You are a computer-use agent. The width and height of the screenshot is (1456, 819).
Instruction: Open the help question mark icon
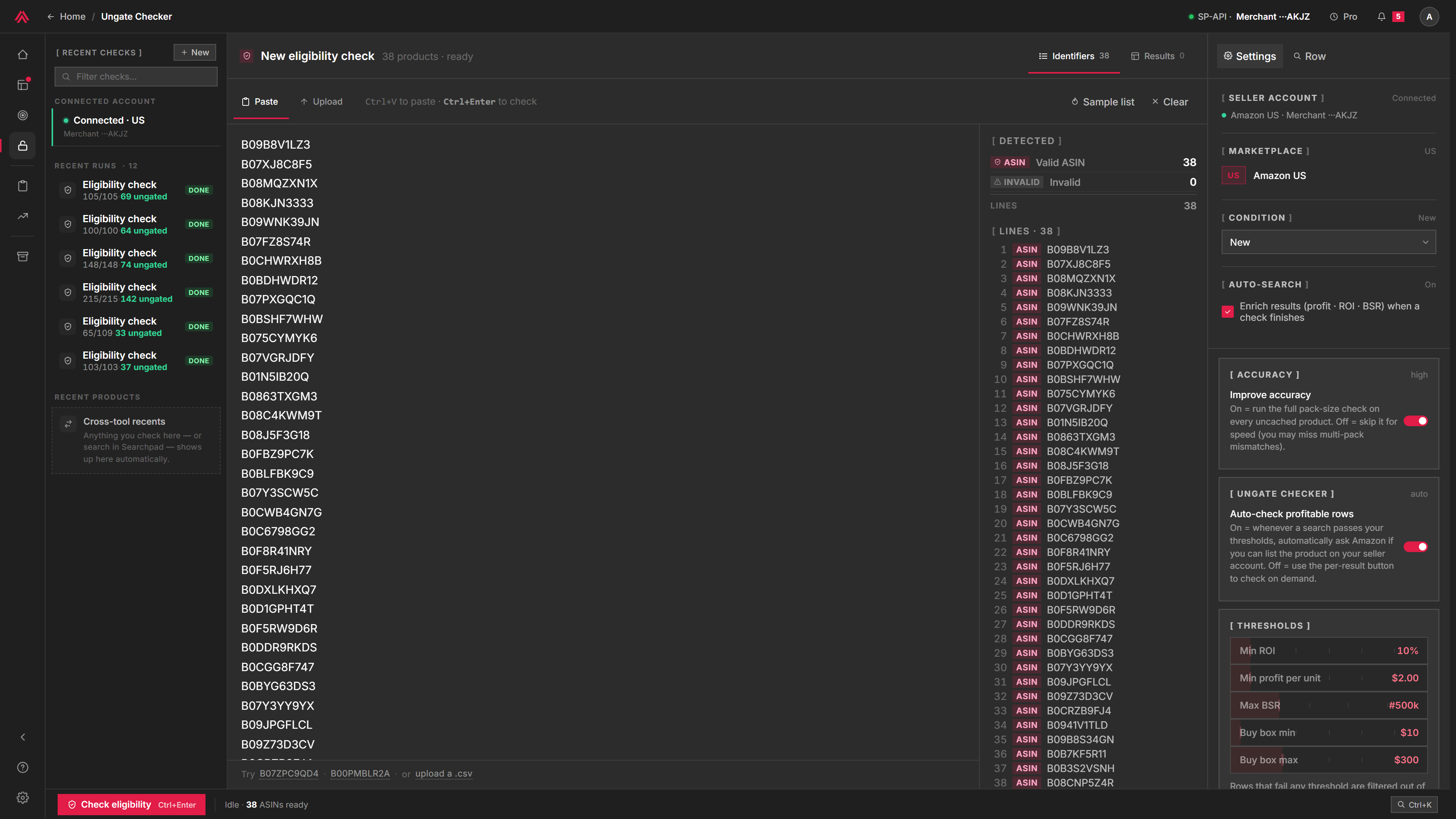pos(23,767)
